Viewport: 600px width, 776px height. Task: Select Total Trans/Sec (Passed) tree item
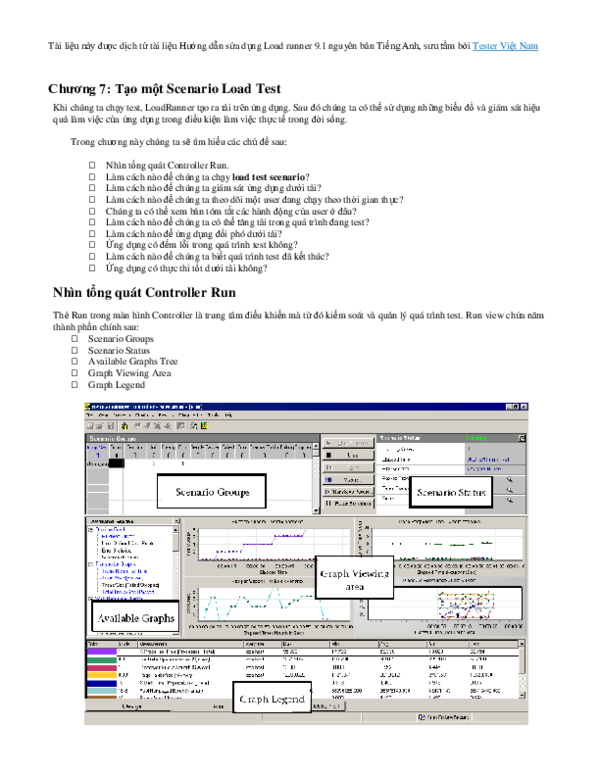(128, 592)
